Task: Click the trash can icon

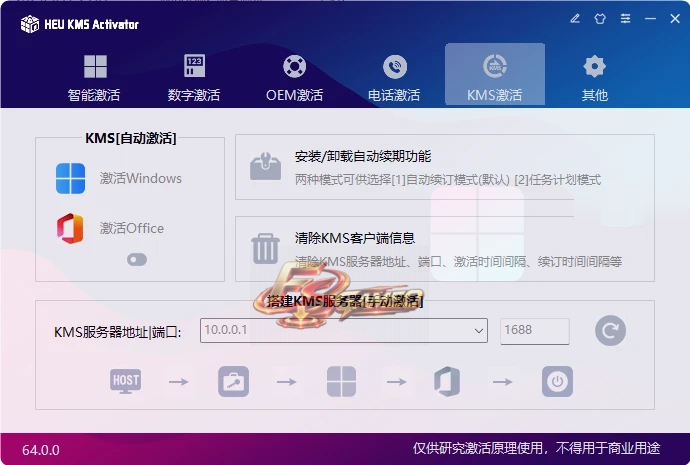Action: [265, 249]
